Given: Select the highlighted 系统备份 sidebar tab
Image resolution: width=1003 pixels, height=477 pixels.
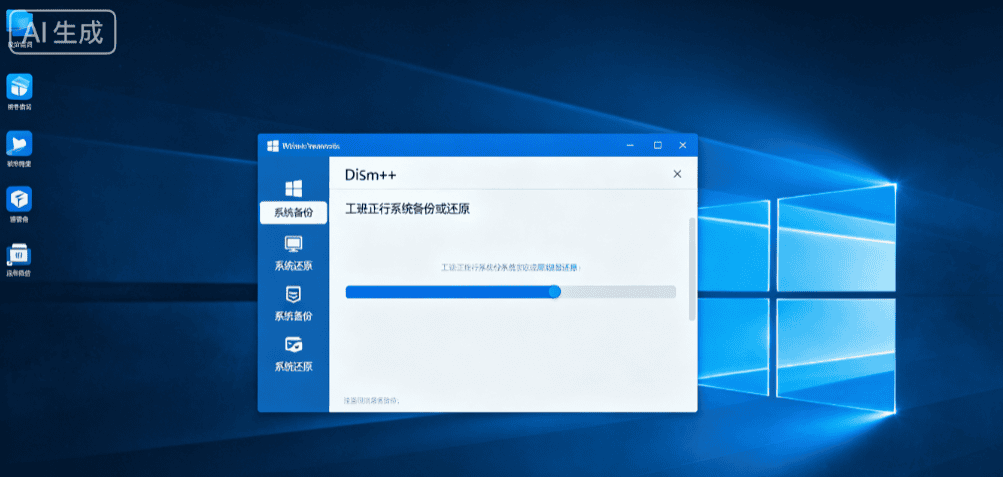Looking at the screenshot, I should tap(294, 213).
